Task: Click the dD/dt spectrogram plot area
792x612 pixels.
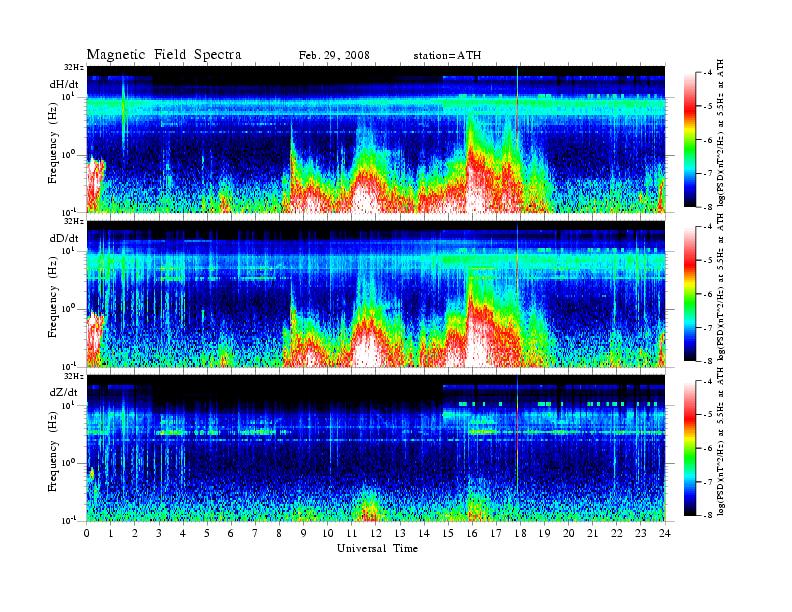Action: (x=376, y=294)
